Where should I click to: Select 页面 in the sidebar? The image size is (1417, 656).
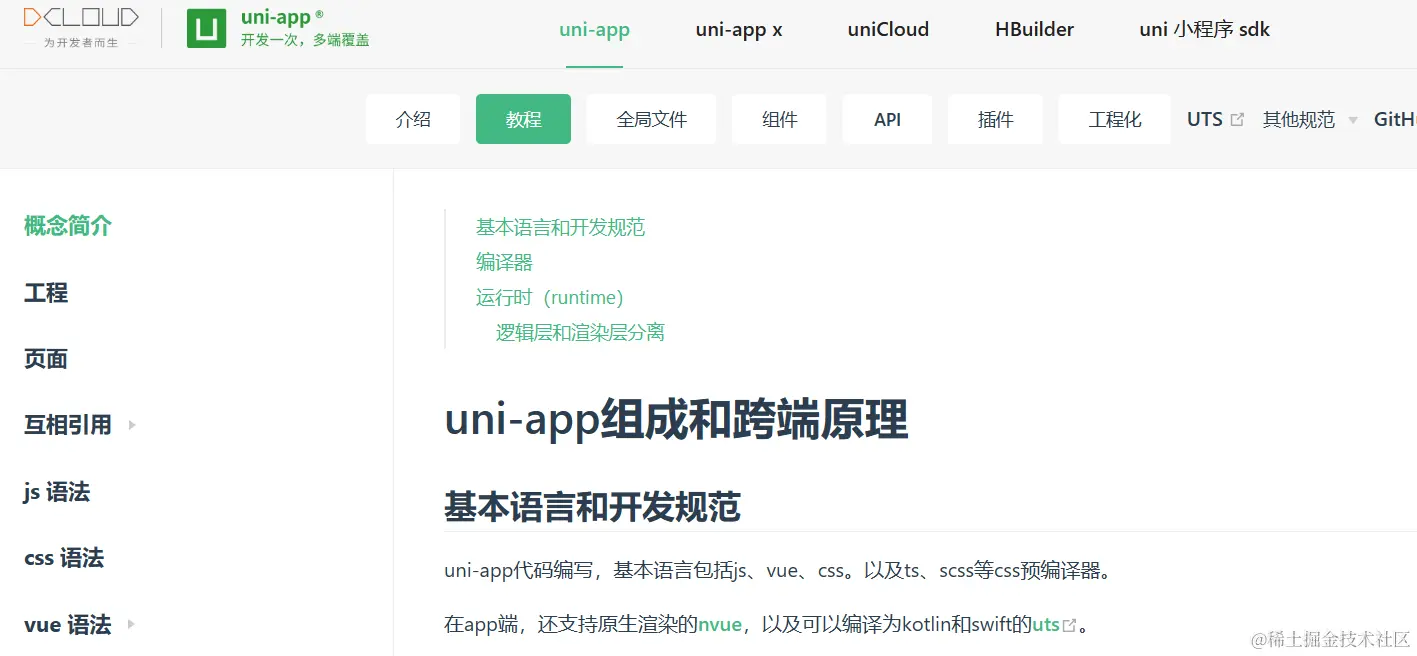pos(46,359)
